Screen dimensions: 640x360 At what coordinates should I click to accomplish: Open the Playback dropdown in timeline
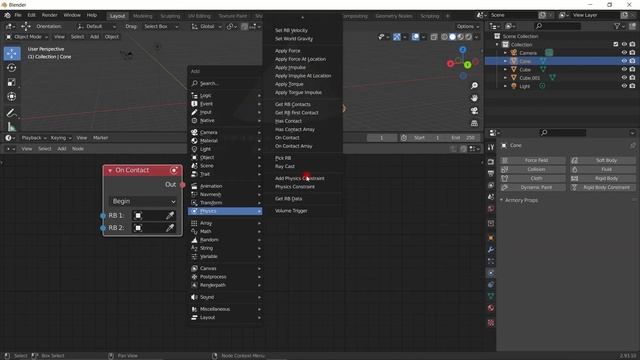34,138
